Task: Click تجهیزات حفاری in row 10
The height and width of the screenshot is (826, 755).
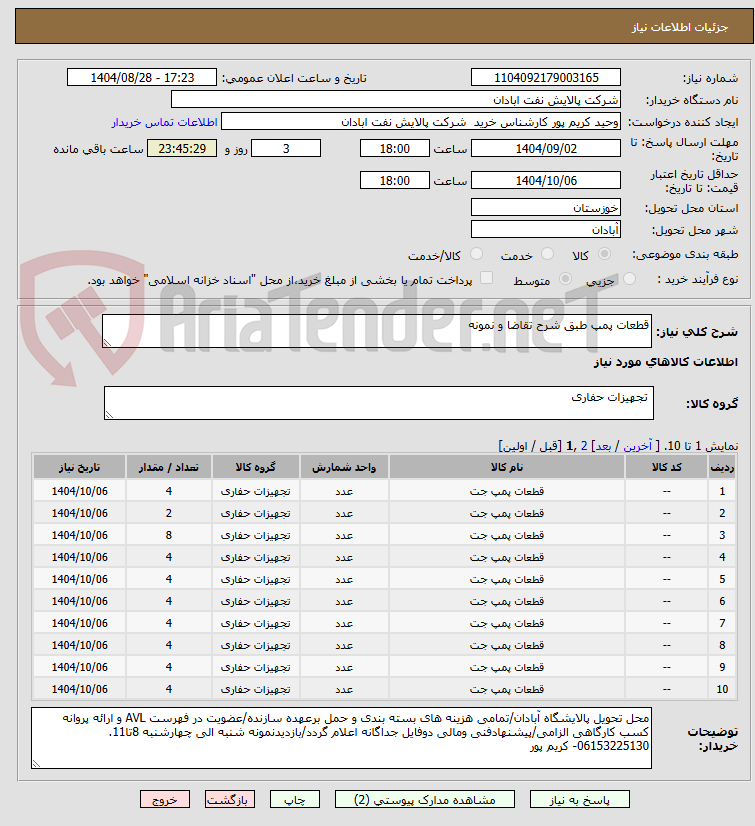Action: (x=256, y=690)
